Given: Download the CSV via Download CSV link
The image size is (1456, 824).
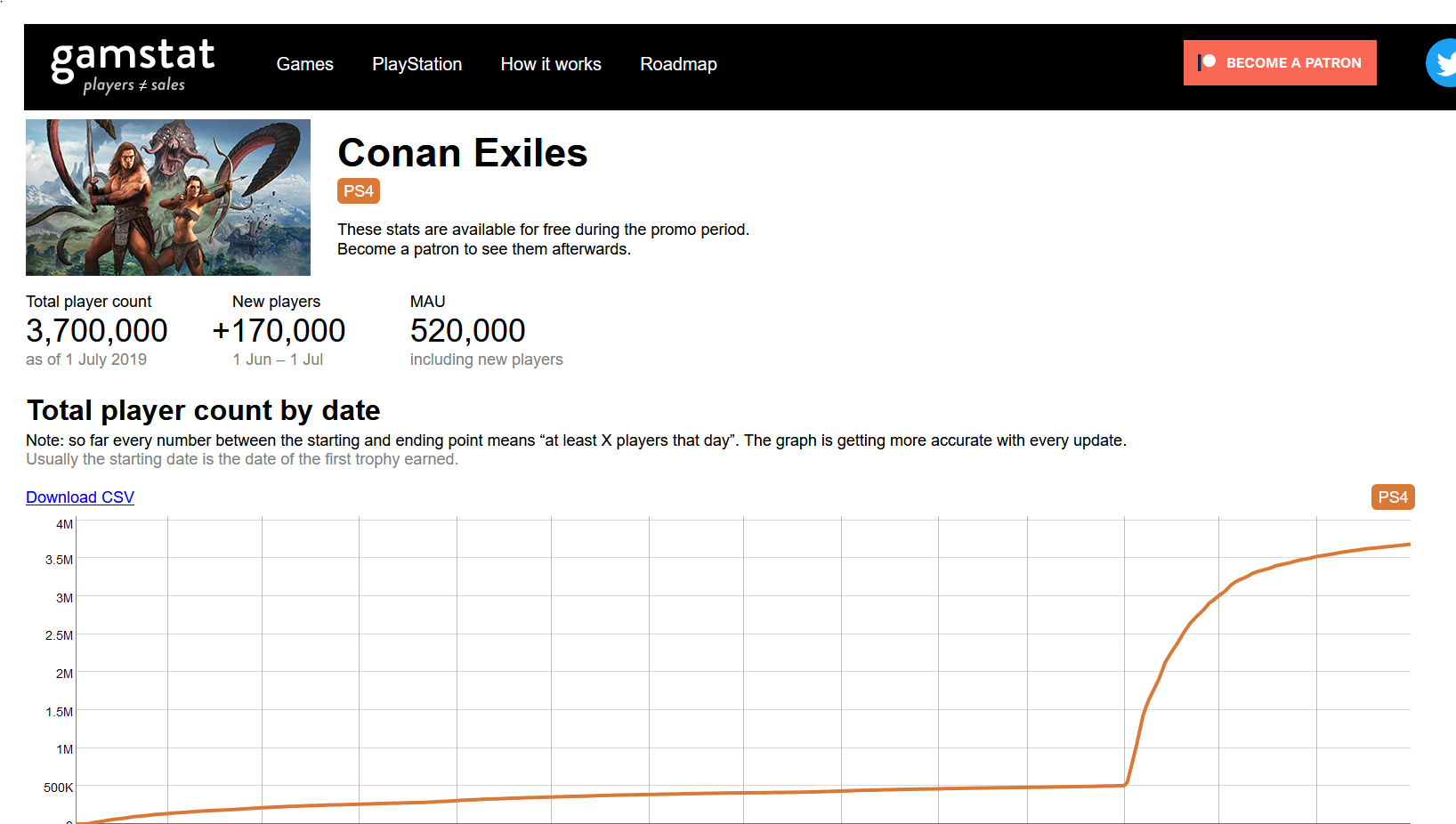Looking at the screenshot, I should coord(80,497).
